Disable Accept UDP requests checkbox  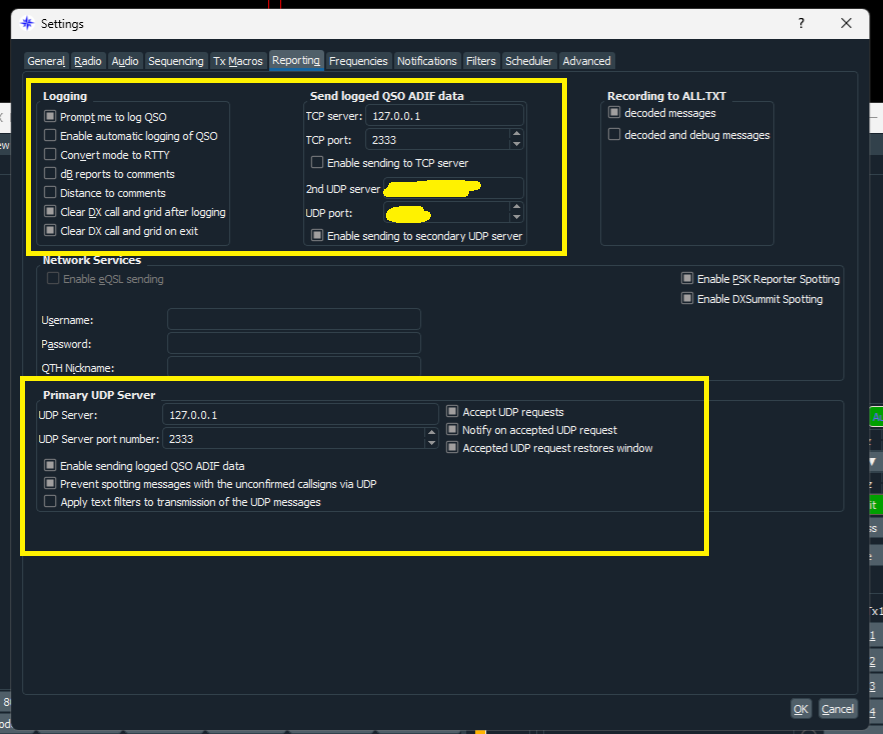point(452,412)
